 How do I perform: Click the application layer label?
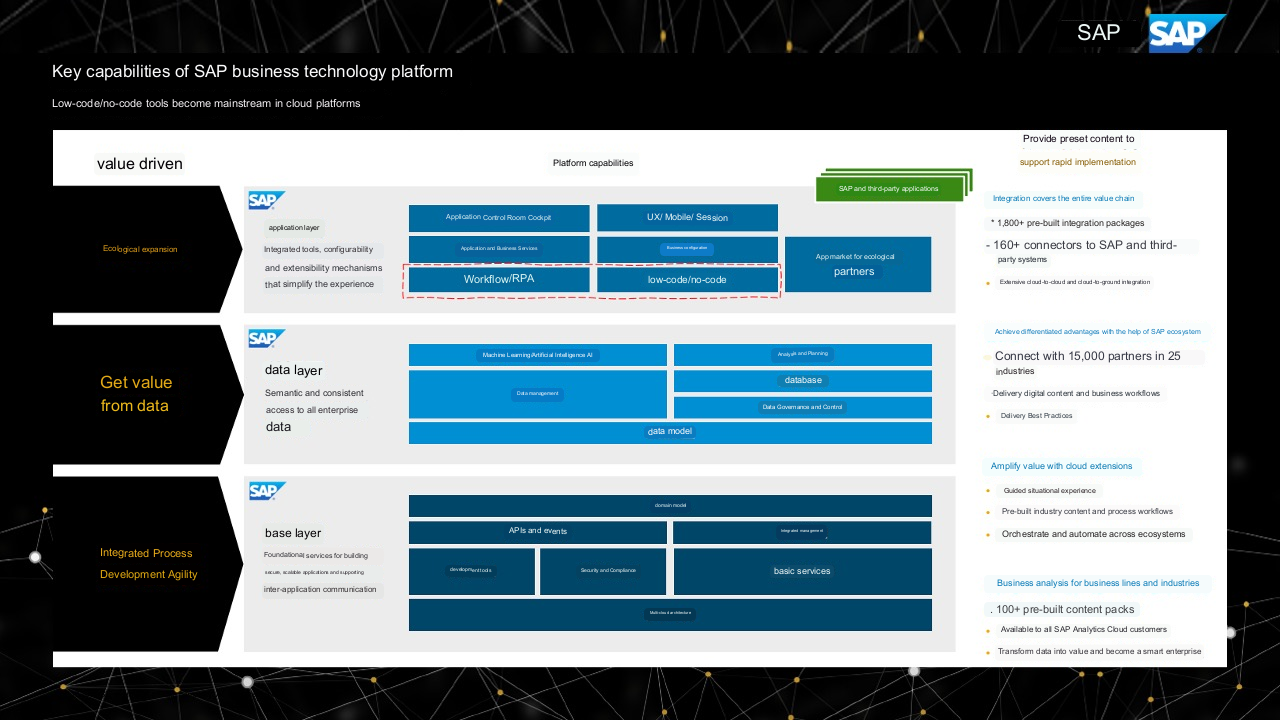point(294,228)
